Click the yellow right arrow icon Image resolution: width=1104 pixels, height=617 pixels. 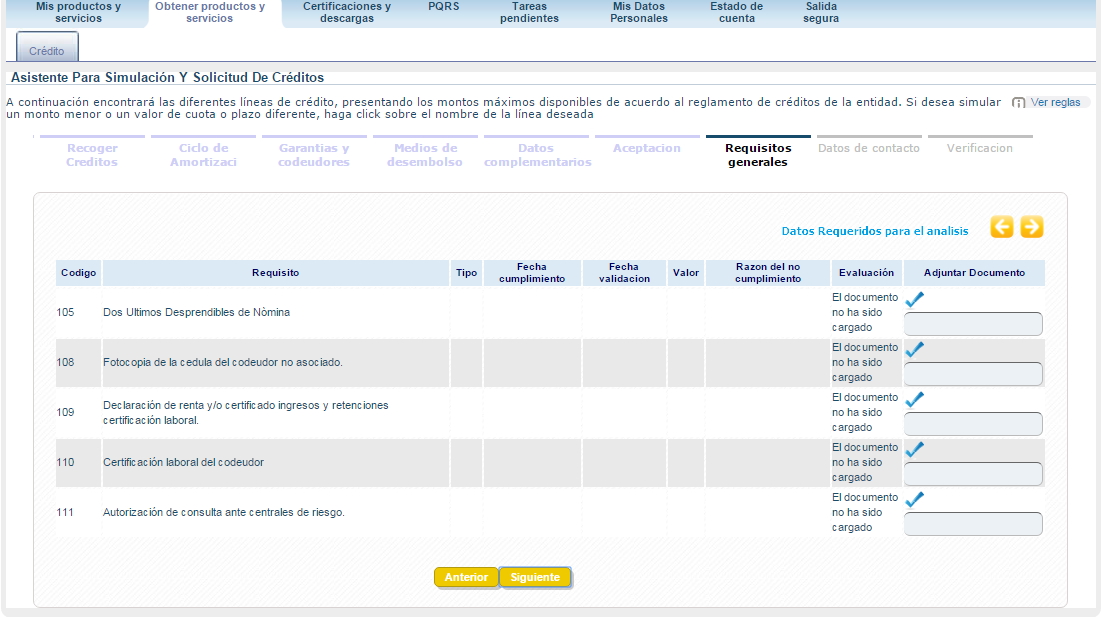click(1031, 228)
